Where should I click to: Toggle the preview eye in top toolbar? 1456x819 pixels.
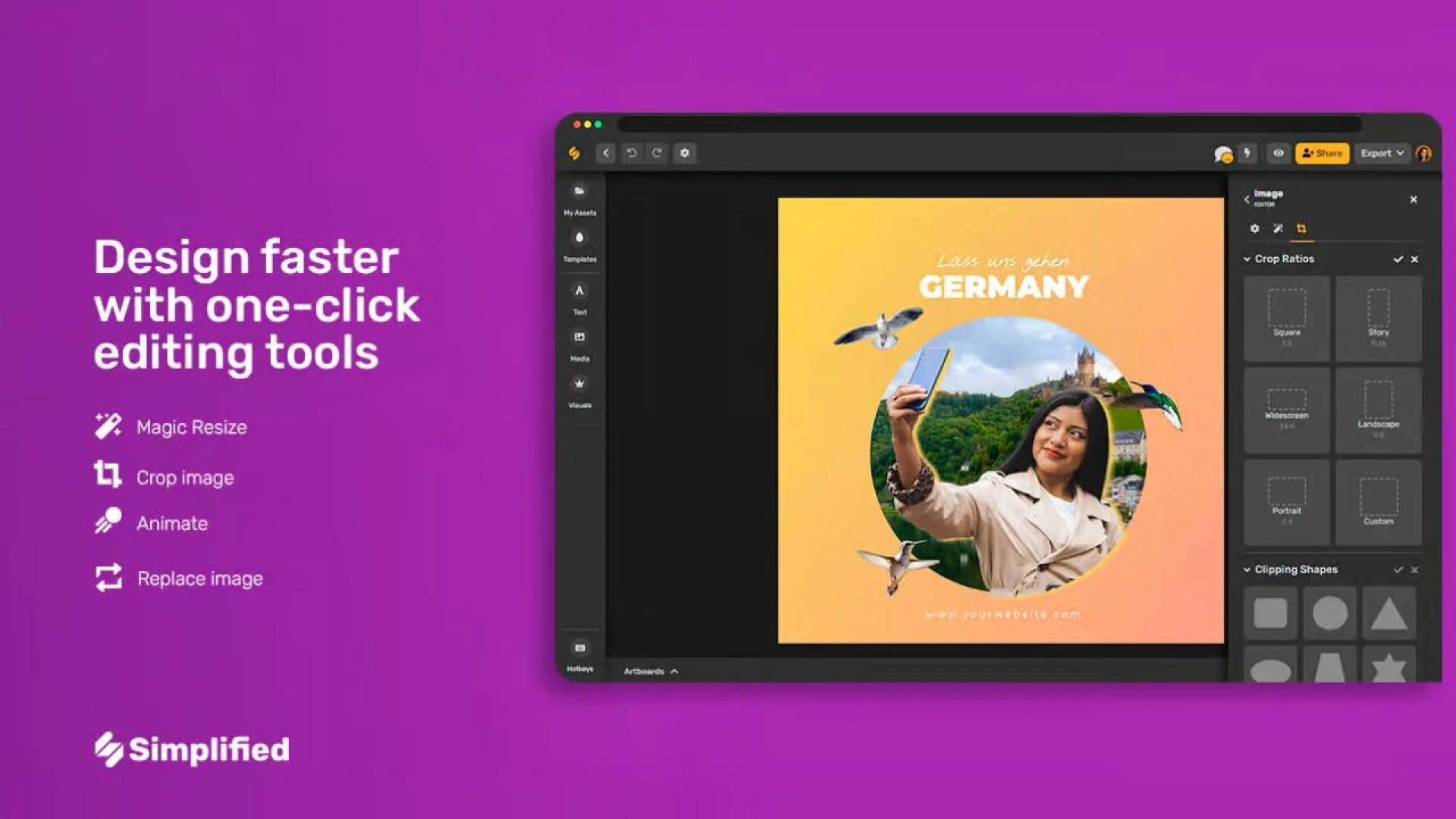1277,153
